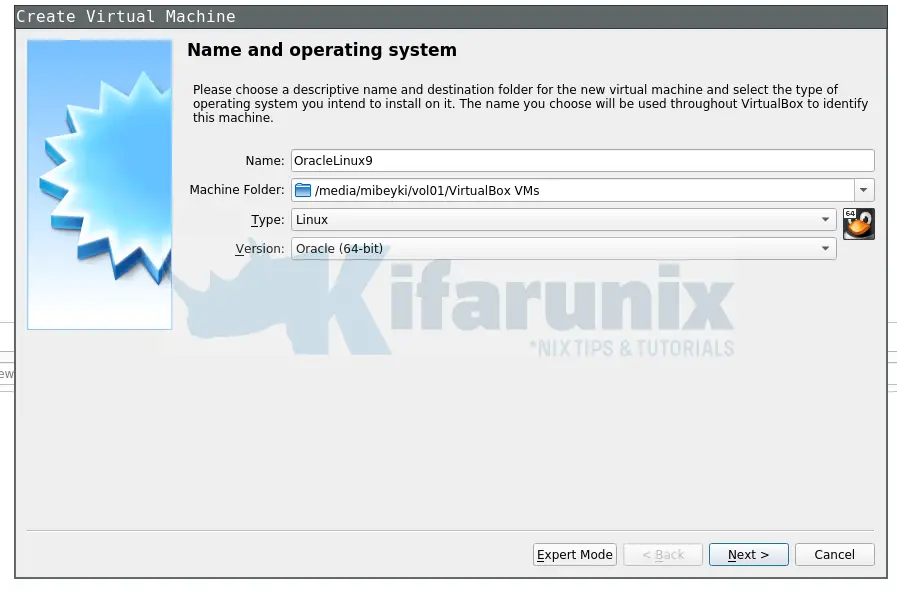Click the wizard heading Name and operating system

tap(320, 49)
